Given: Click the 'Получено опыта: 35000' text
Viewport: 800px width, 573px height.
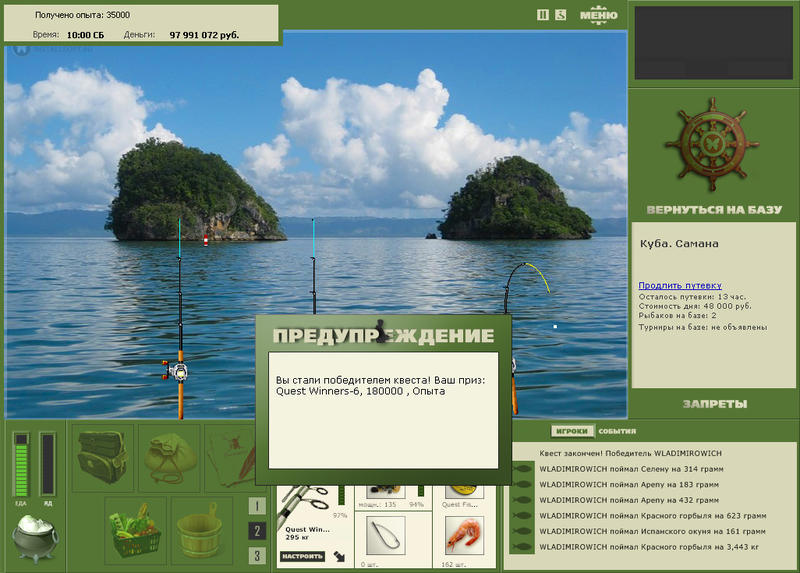Looking at the screenshot, I should point(82,15).
